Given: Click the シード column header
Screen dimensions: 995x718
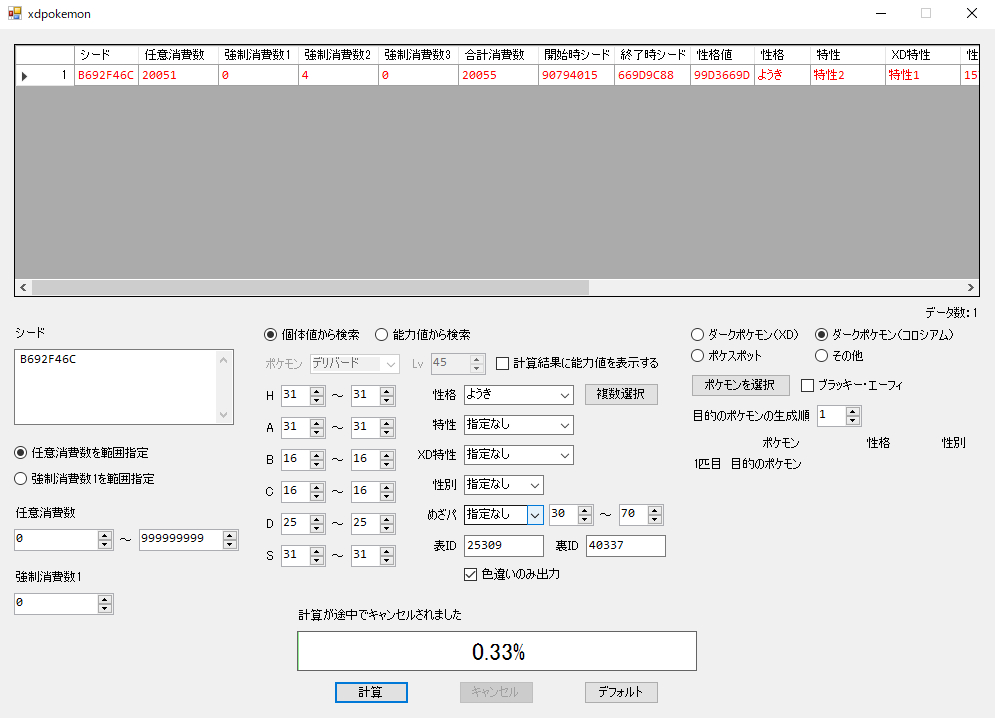Looking at the screenshot, I should click(x=106, y=55).
